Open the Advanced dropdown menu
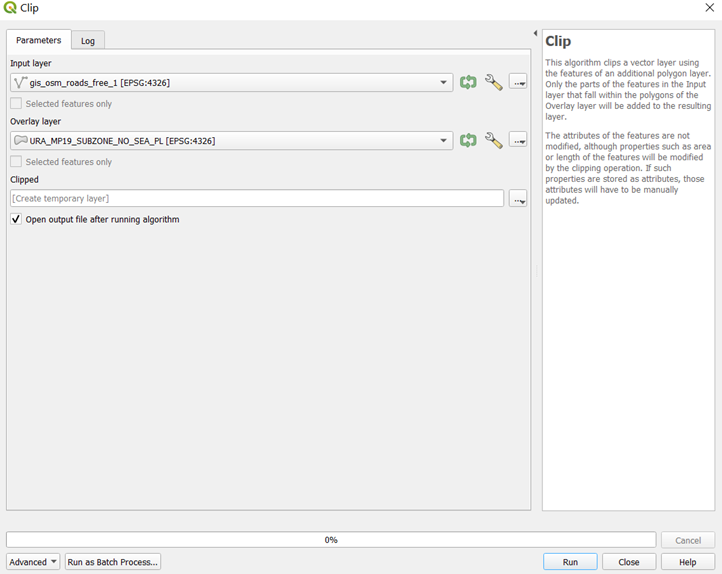The width and height of the screenshot is (722, 574). point(33,562)
